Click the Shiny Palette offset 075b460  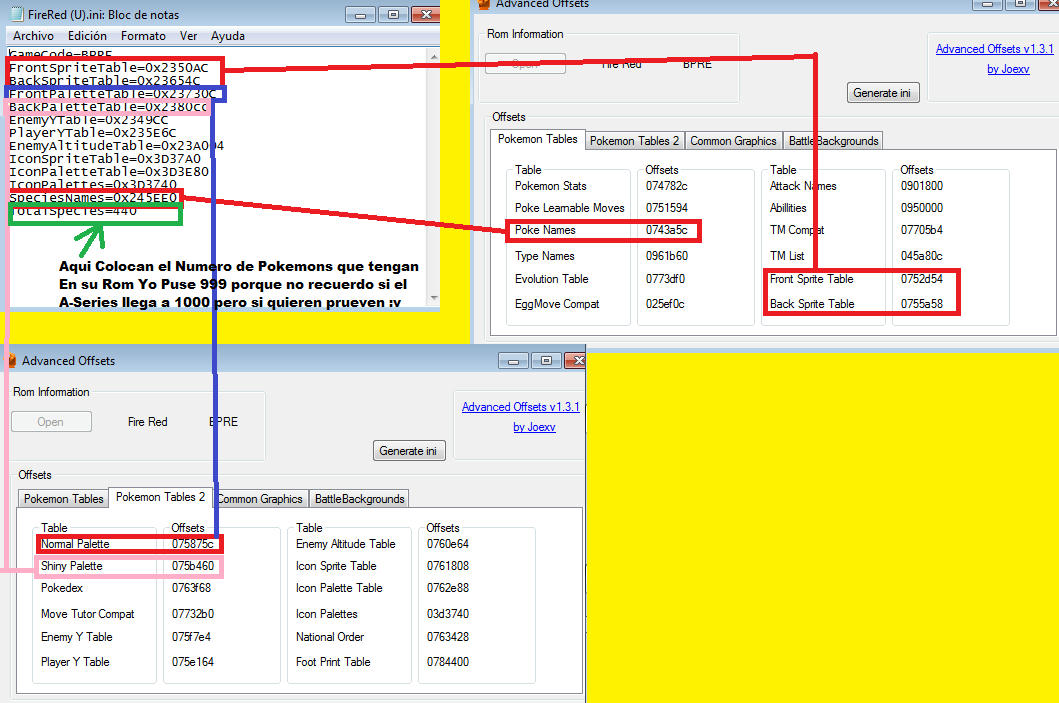tap(192, 566)
